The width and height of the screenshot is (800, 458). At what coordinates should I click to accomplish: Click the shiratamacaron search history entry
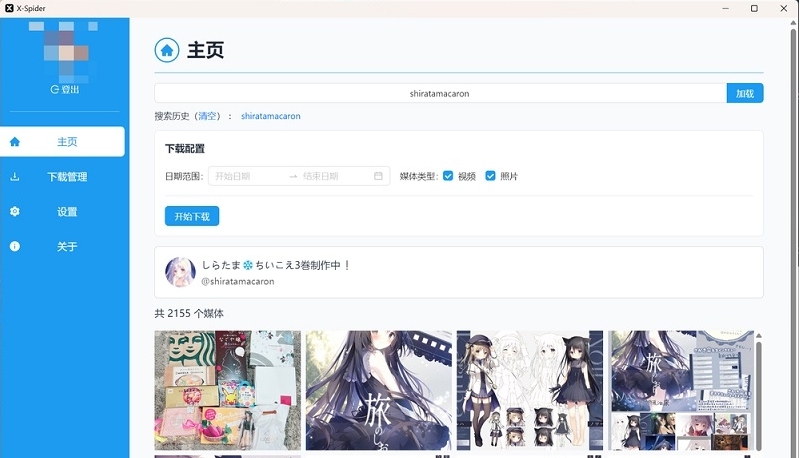pyautogui.click(x=270, y=116)
